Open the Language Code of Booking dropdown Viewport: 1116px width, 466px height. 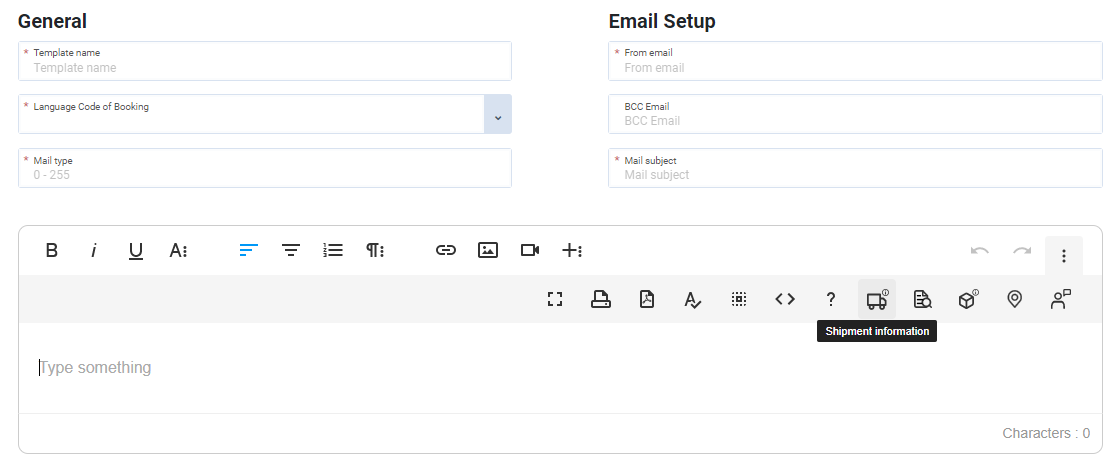click(498, 115)
